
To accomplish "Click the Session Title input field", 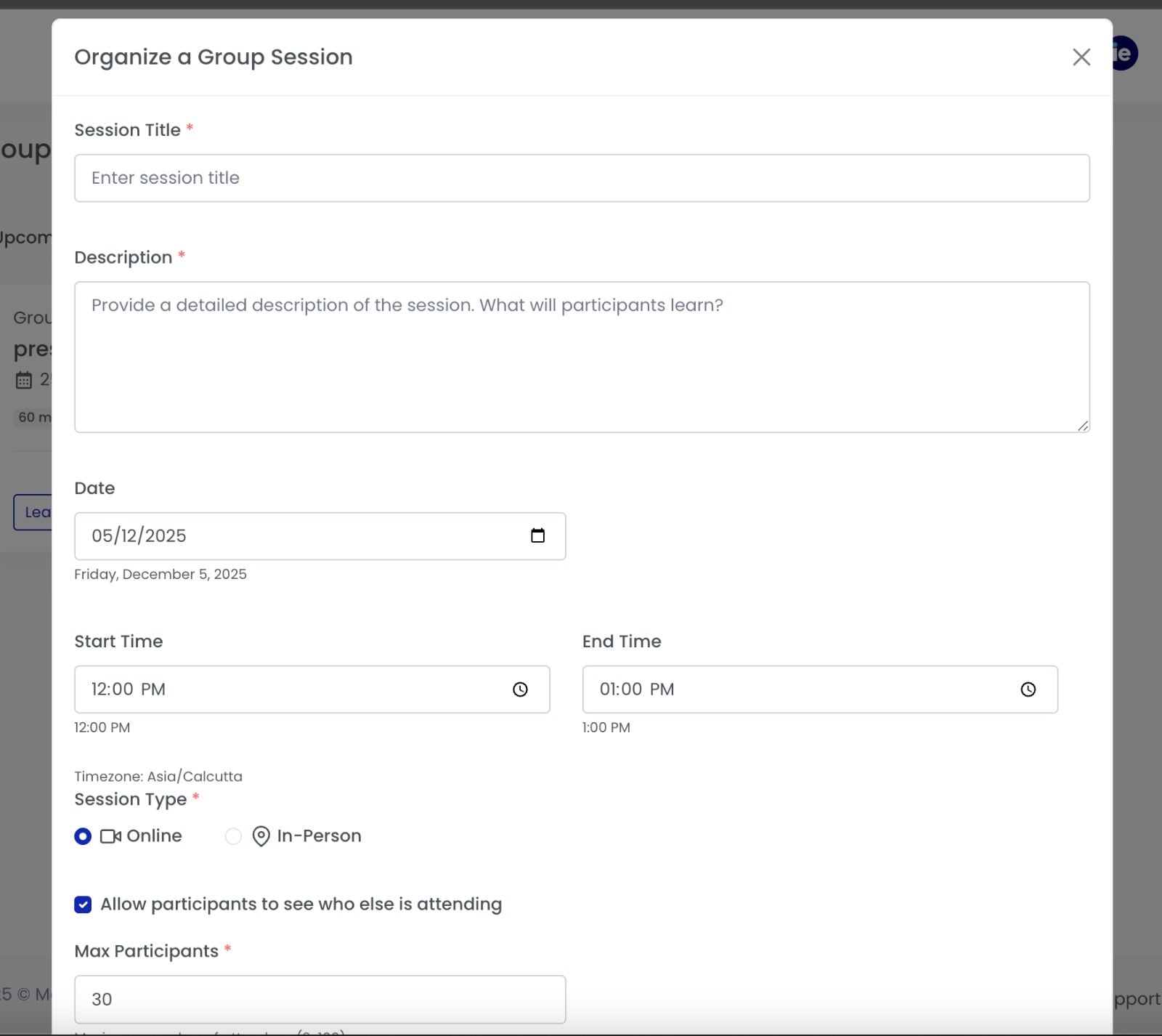I will tap(581, 178).
